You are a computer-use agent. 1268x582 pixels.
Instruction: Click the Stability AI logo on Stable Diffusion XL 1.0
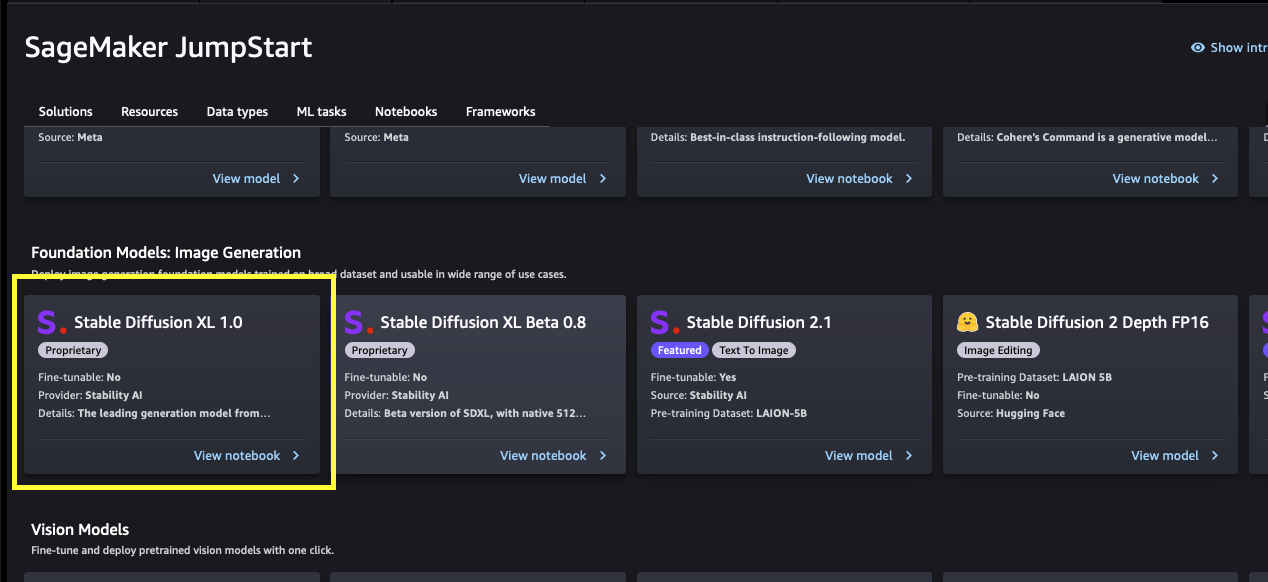pos(51,322)
